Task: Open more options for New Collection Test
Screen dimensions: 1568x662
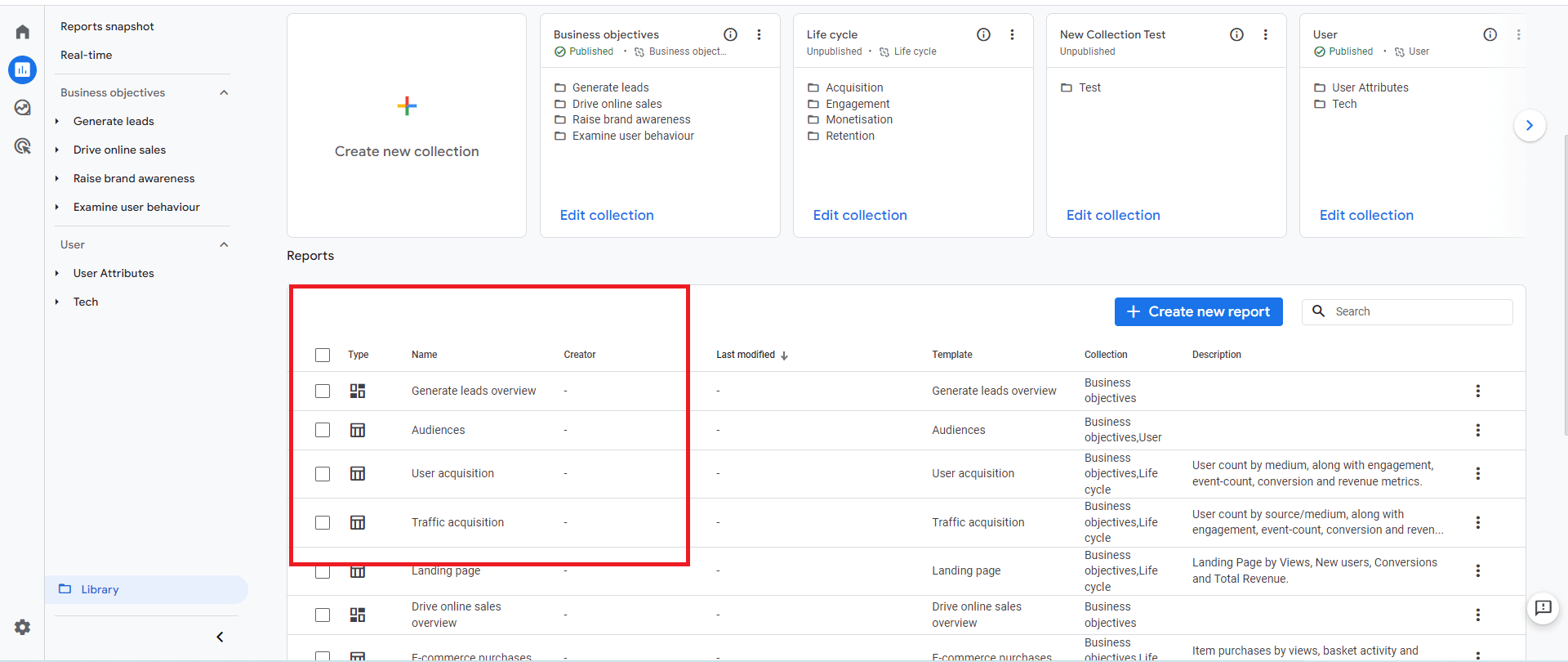Action: (x=1265, y=34)
